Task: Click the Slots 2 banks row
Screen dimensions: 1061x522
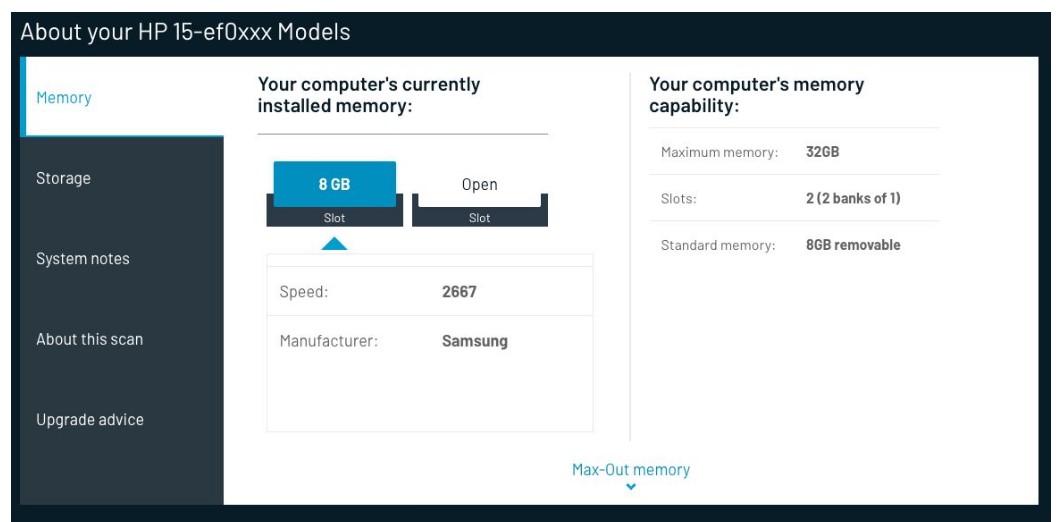Action: point(794,198)
